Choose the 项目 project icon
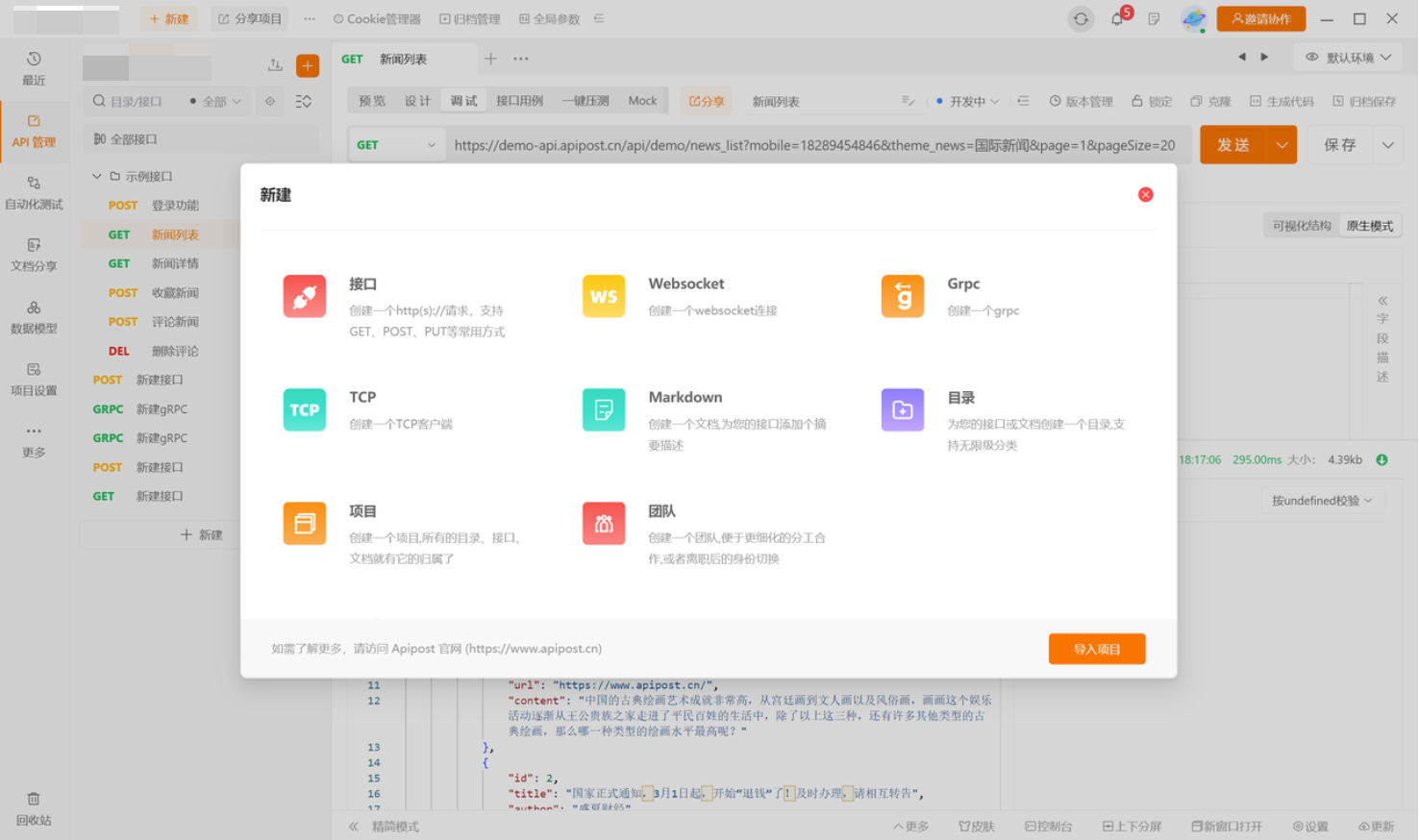Screen dimensions: 1419x840 coord(304,523)
